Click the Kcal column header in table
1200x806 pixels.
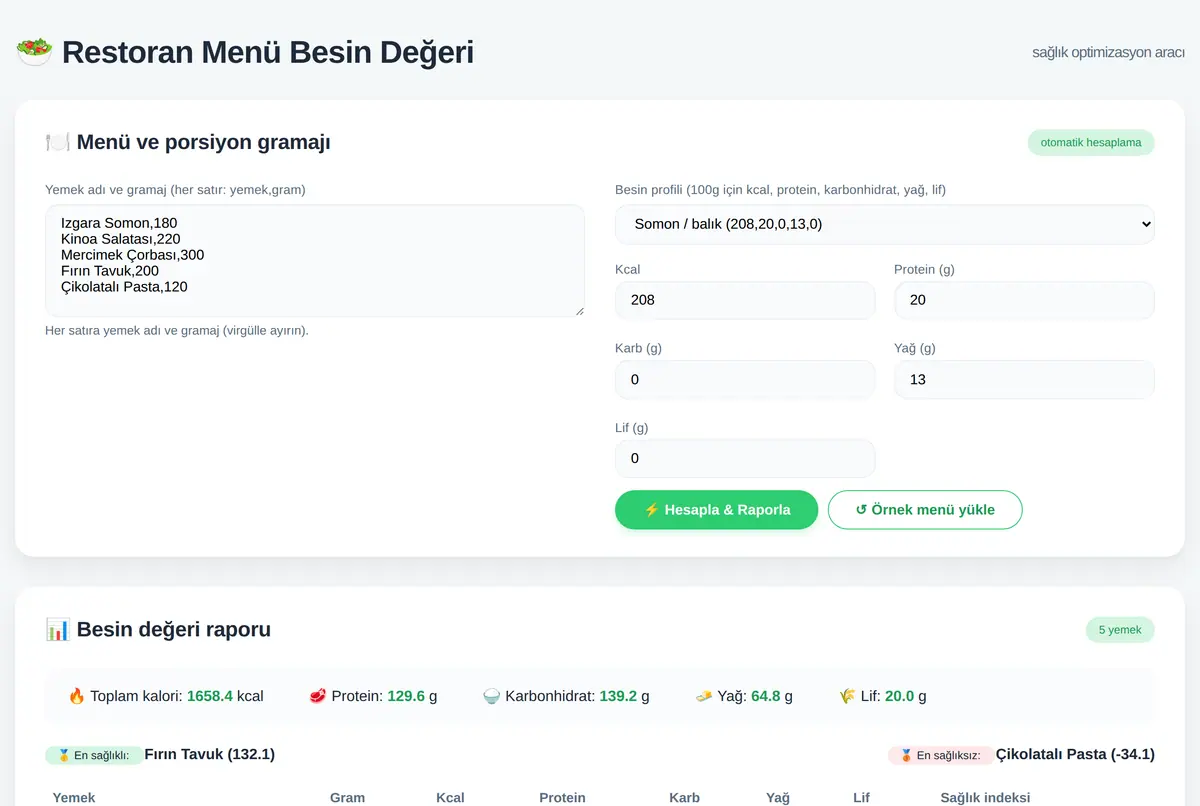pyautogui.click(x=450, y=798)
